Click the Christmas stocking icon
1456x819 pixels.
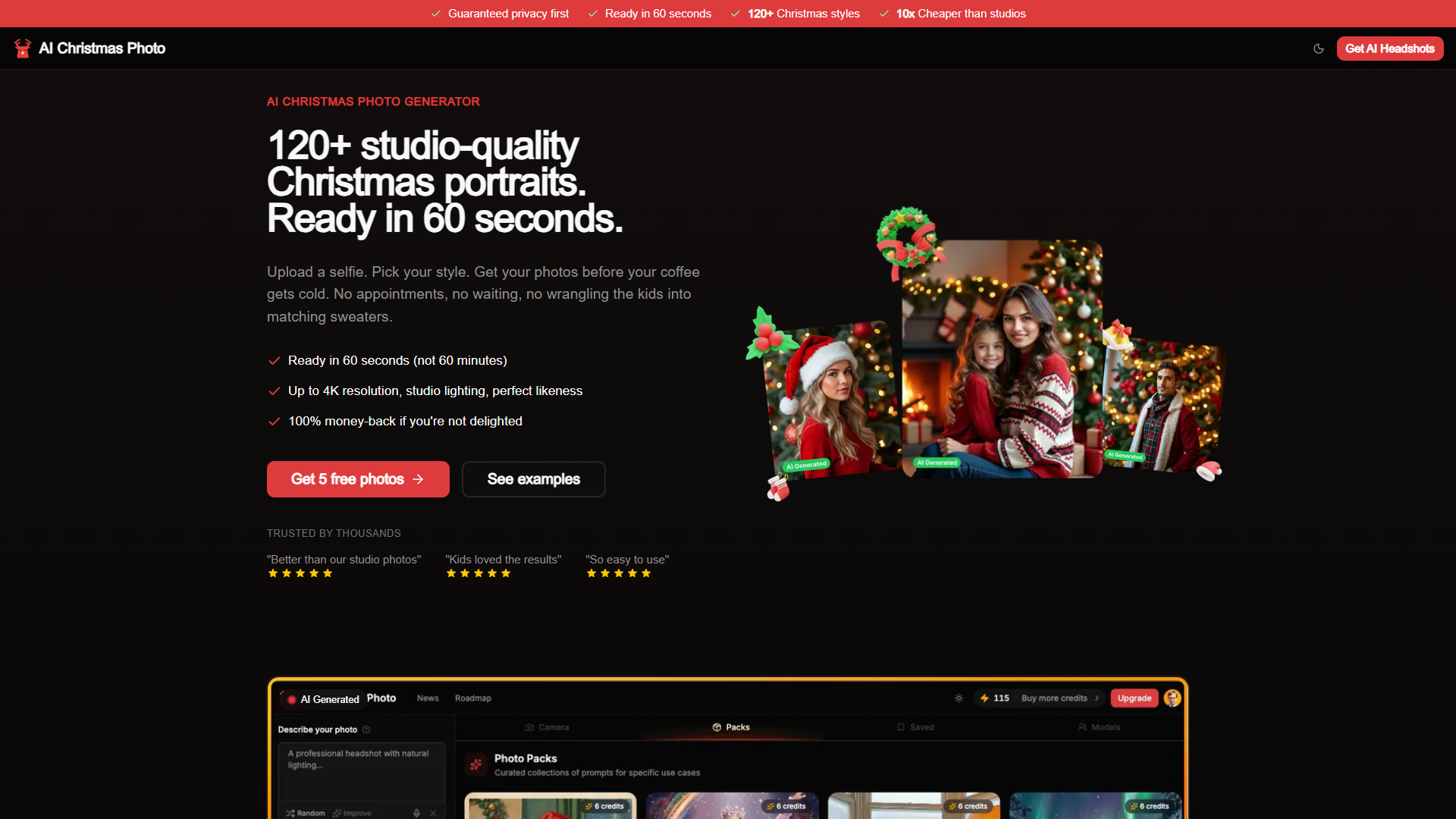click(778, 488)
